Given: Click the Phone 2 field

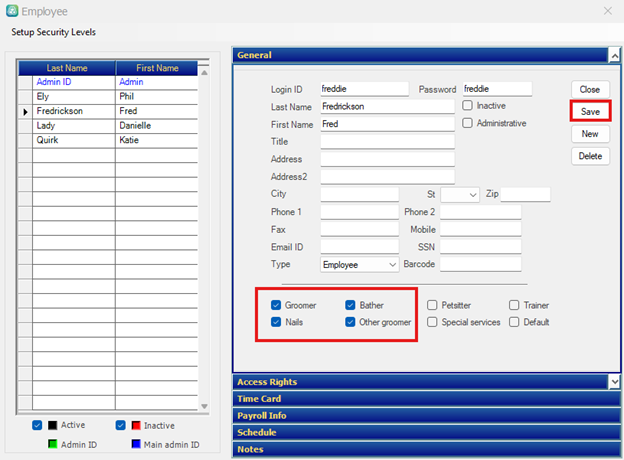Looking at the screenshot, I should tap(481, 212).
